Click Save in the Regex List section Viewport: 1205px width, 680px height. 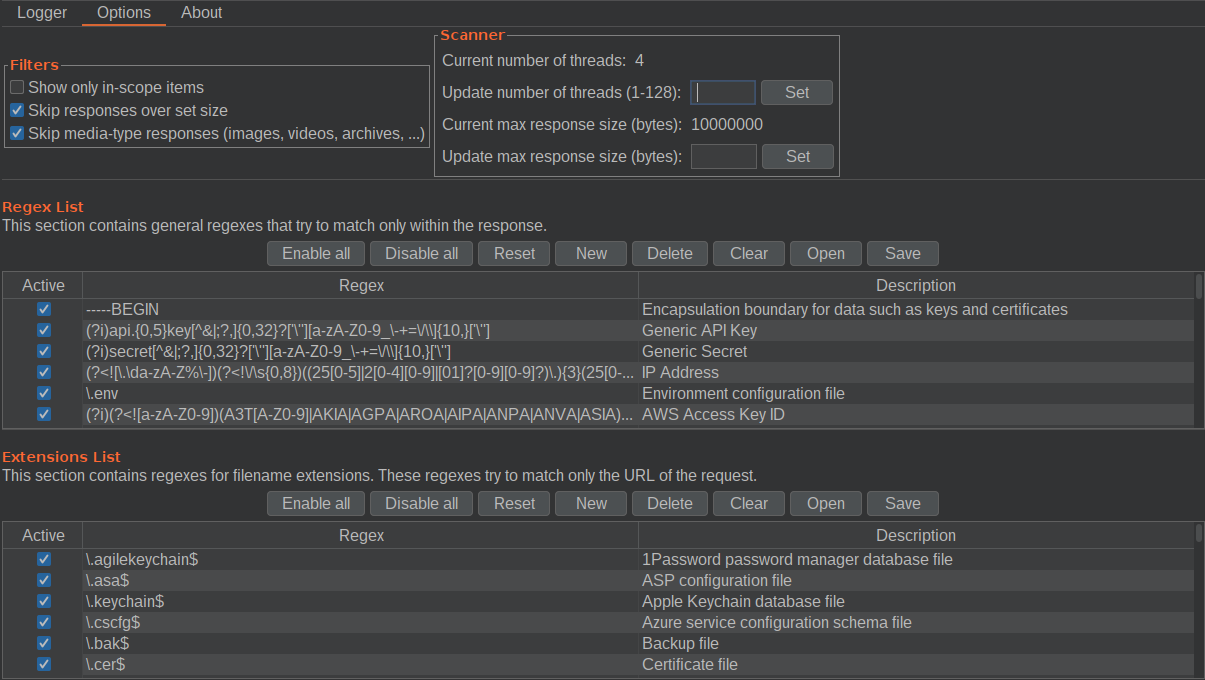[902, 254]
